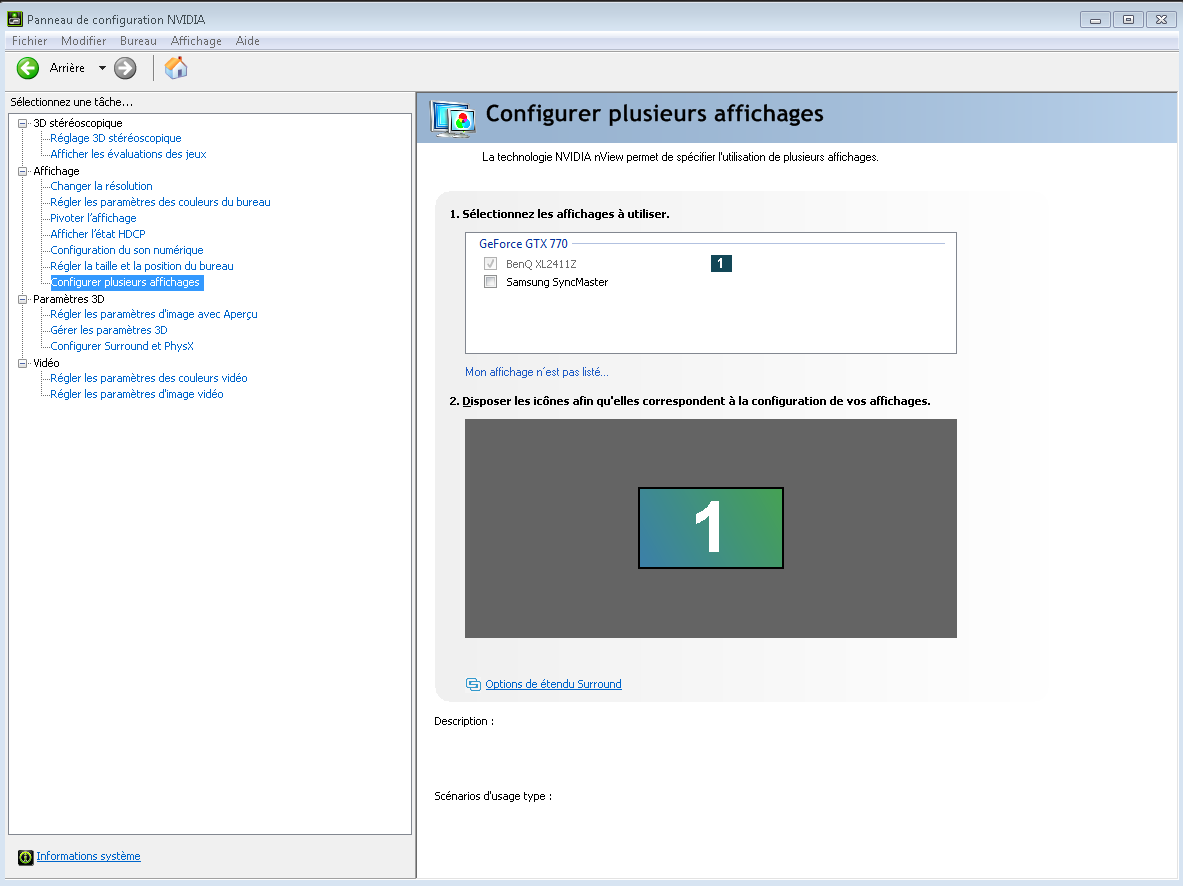Open the Aide menu
Screen dimensions: 1183x886
point(247,41)
